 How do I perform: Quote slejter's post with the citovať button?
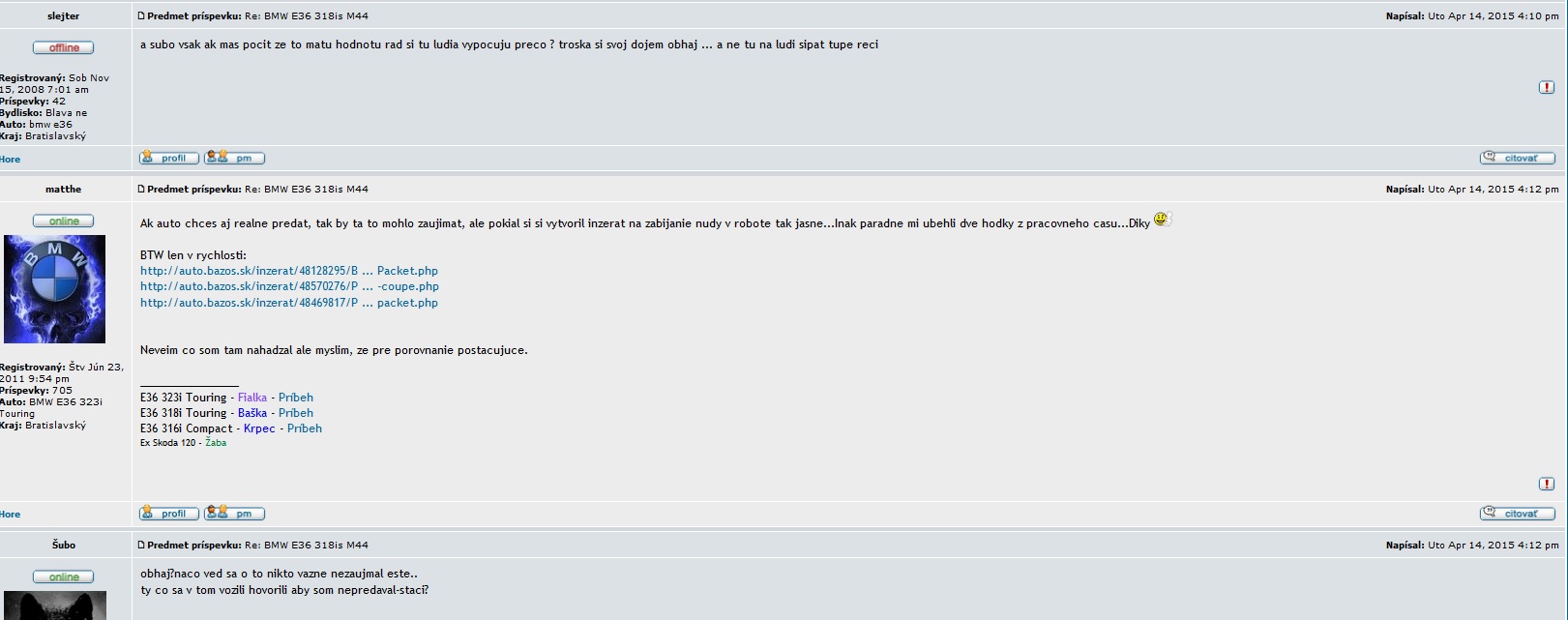pyautogui.click(x=1517, y=158)
